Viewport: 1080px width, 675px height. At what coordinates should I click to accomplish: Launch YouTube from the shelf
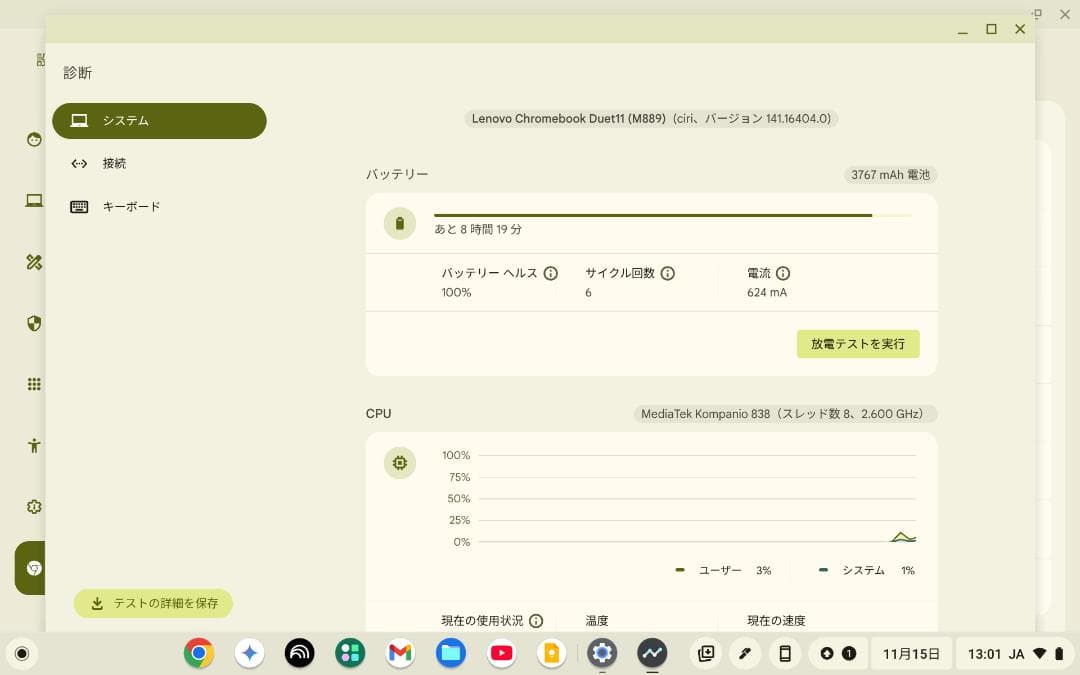(x=501, y=653)
